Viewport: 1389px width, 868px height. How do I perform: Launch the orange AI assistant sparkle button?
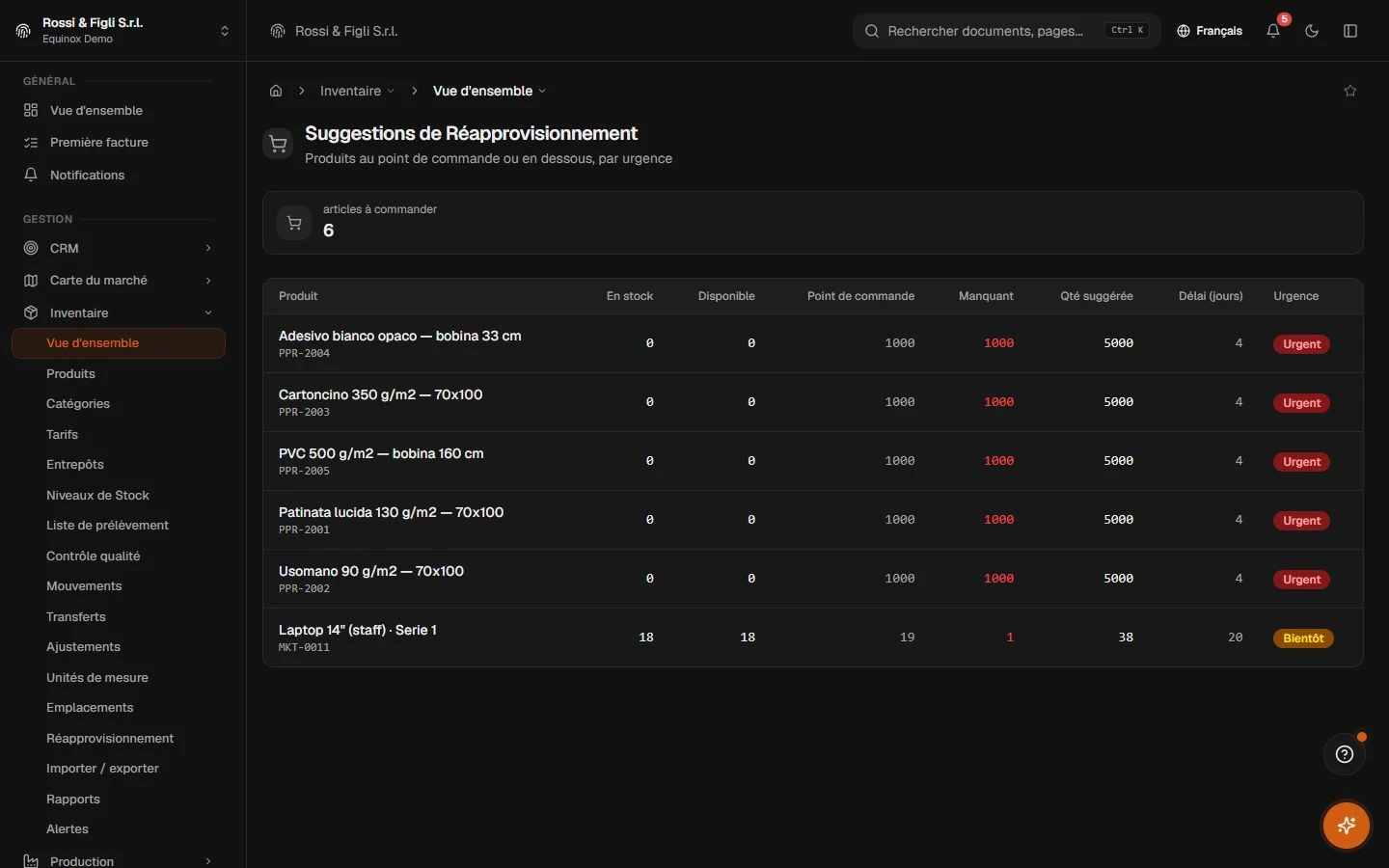coord(1347,826)
